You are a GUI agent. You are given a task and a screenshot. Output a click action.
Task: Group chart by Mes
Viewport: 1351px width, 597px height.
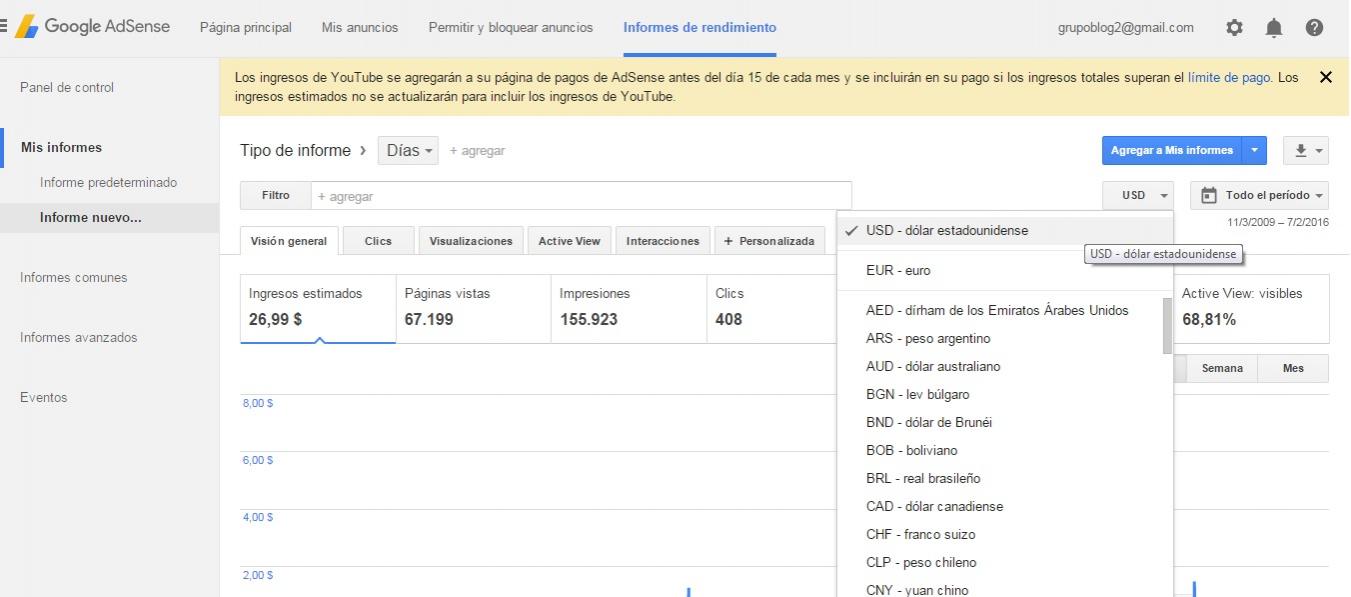[x=1293, y=368]
